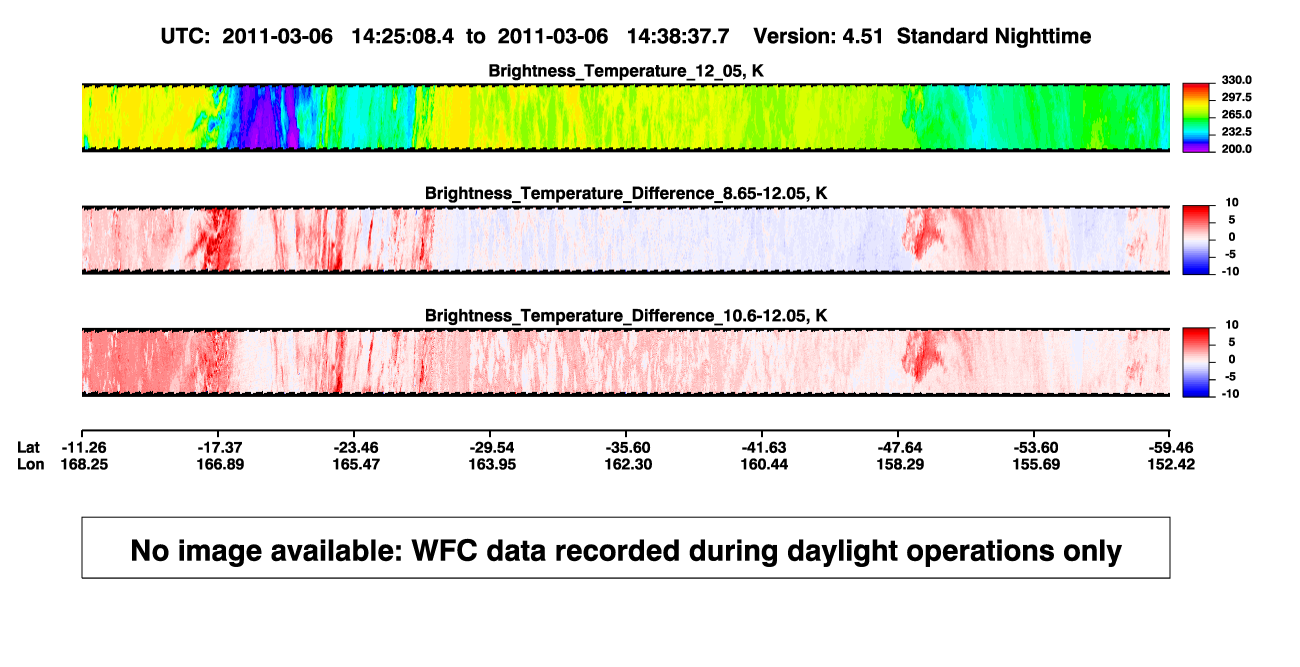The image size is (1300, 667).
Task: Click the 8.65-12.05 difference colorbar legend
Action: 1197,239
